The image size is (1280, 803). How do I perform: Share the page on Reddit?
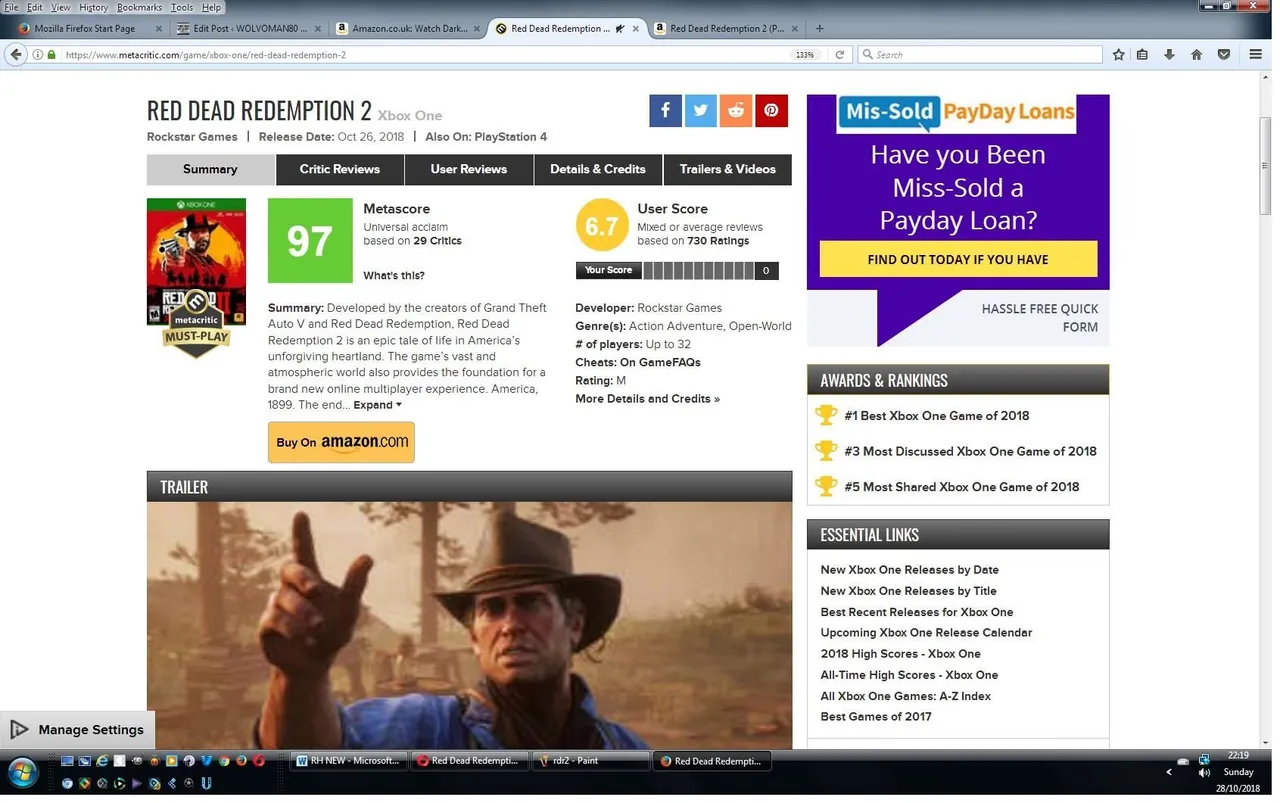point(736,110)
